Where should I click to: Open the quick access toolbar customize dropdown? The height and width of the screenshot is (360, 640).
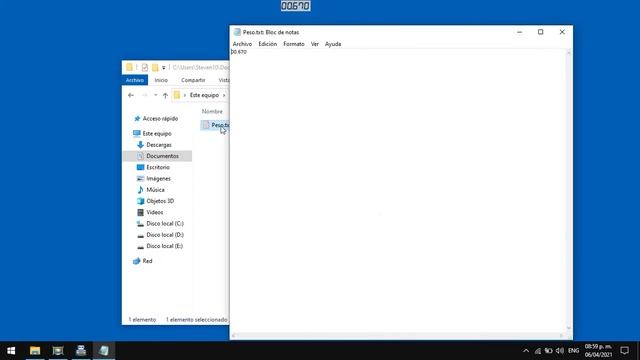click(164, 68)
